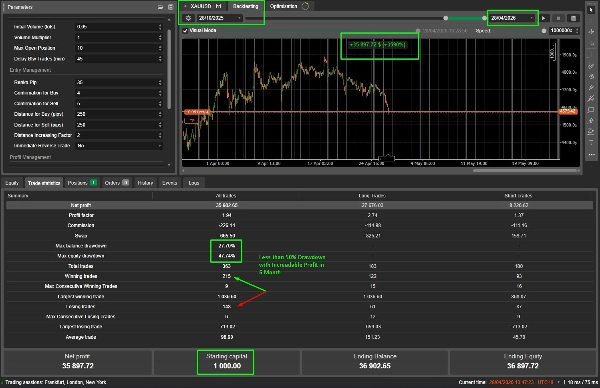The height and width of the screenshot is (388, 600).
Task: Select the XAUUSD instance tab
Action: pyautogui.click(x=205, y=6)
